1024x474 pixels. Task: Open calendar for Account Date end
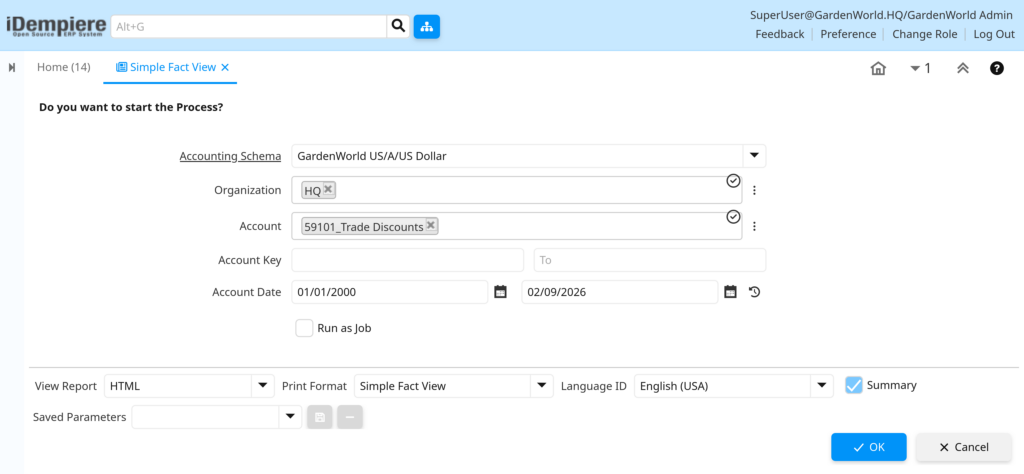(731, 292)
